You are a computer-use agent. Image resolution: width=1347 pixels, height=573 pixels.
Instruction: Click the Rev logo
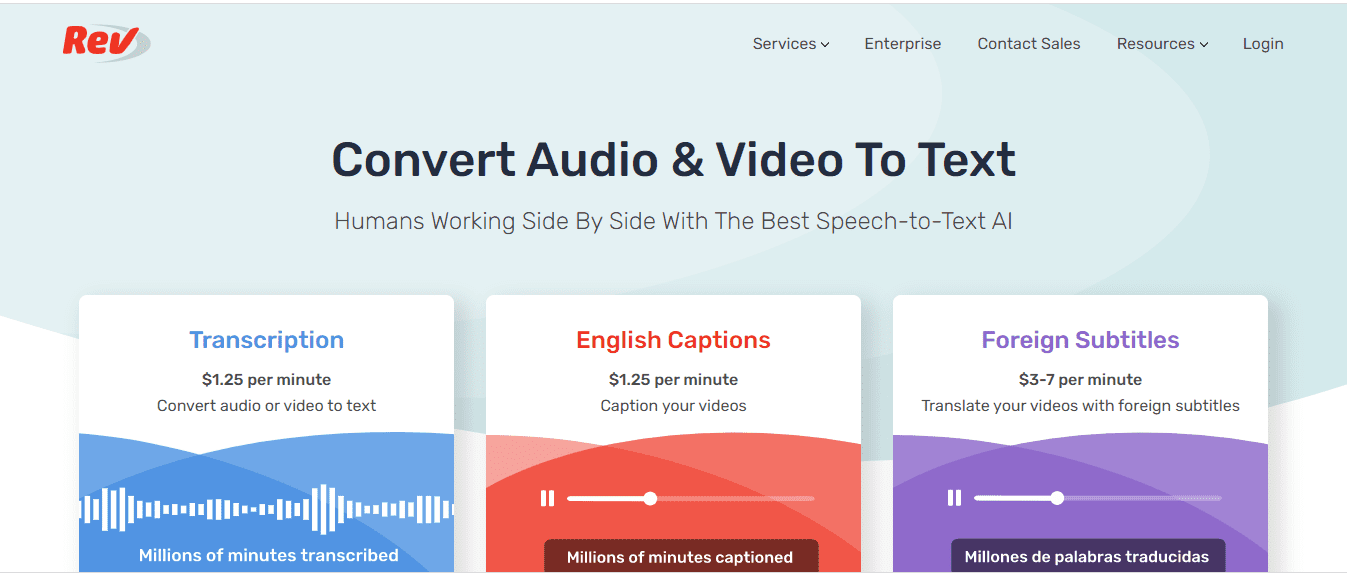(105, 42)
